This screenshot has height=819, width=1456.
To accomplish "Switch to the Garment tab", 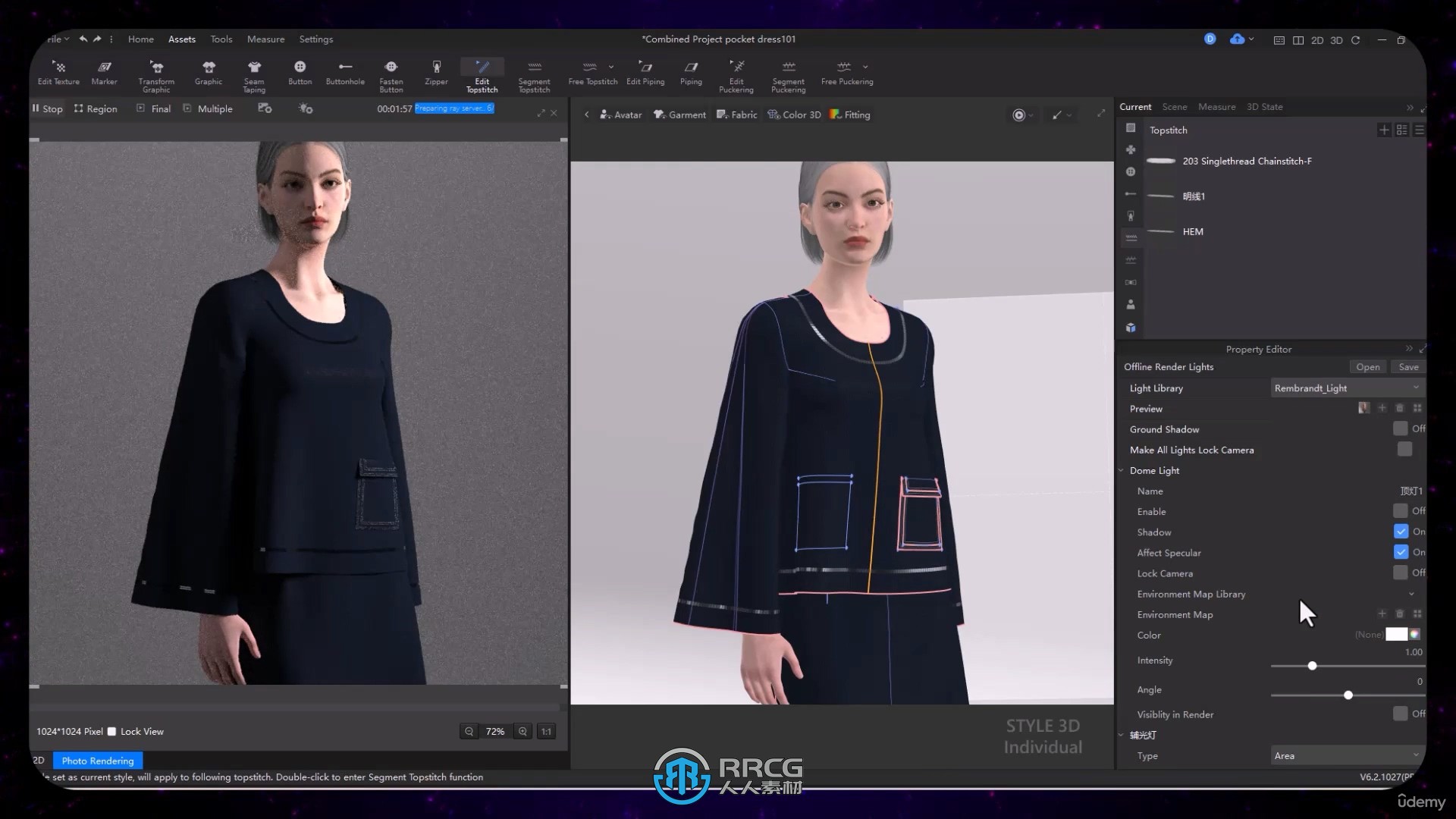I will pyautogui.click(x=688, y=114).
